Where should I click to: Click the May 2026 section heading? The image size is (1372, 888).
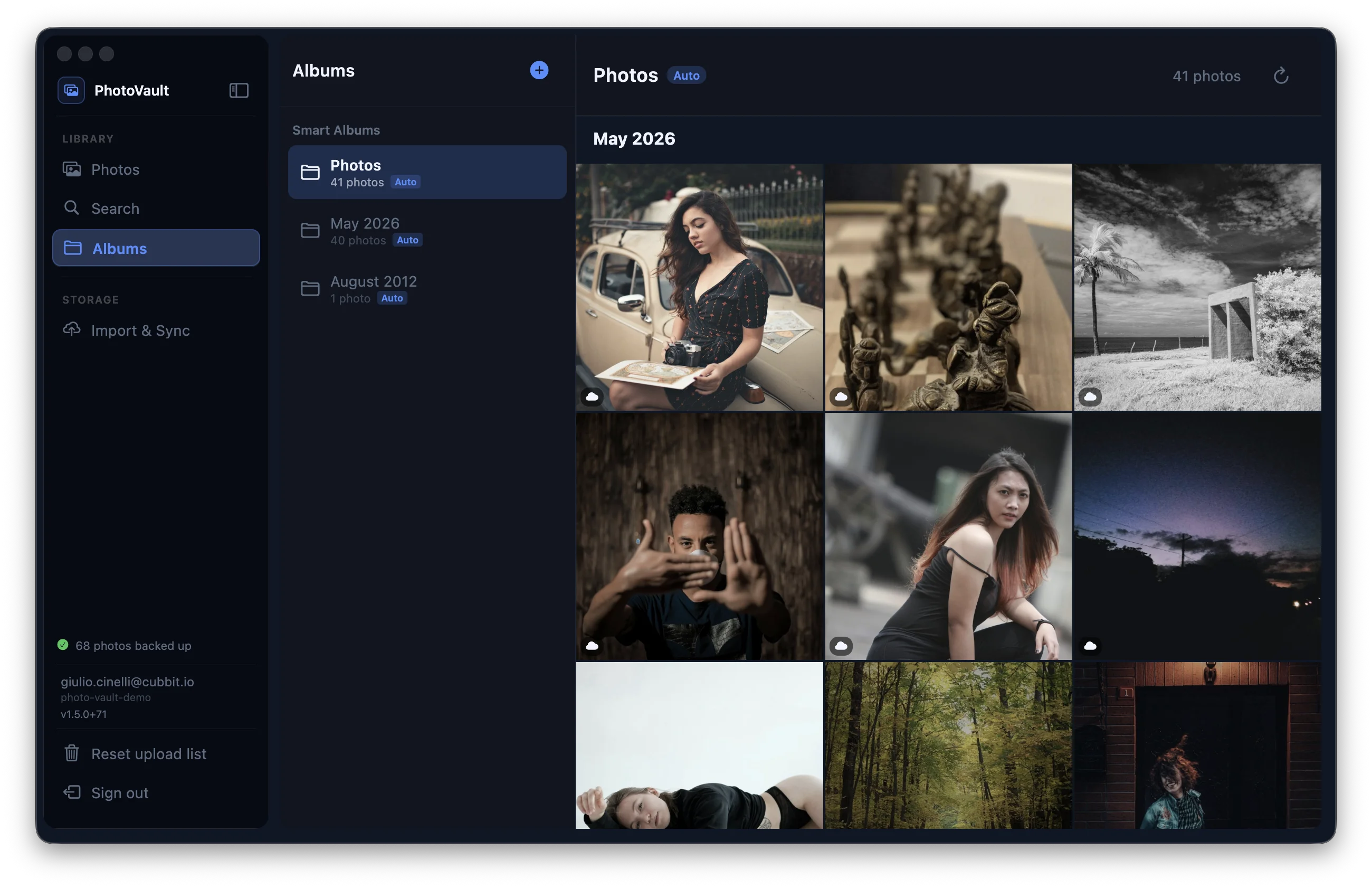634,139
